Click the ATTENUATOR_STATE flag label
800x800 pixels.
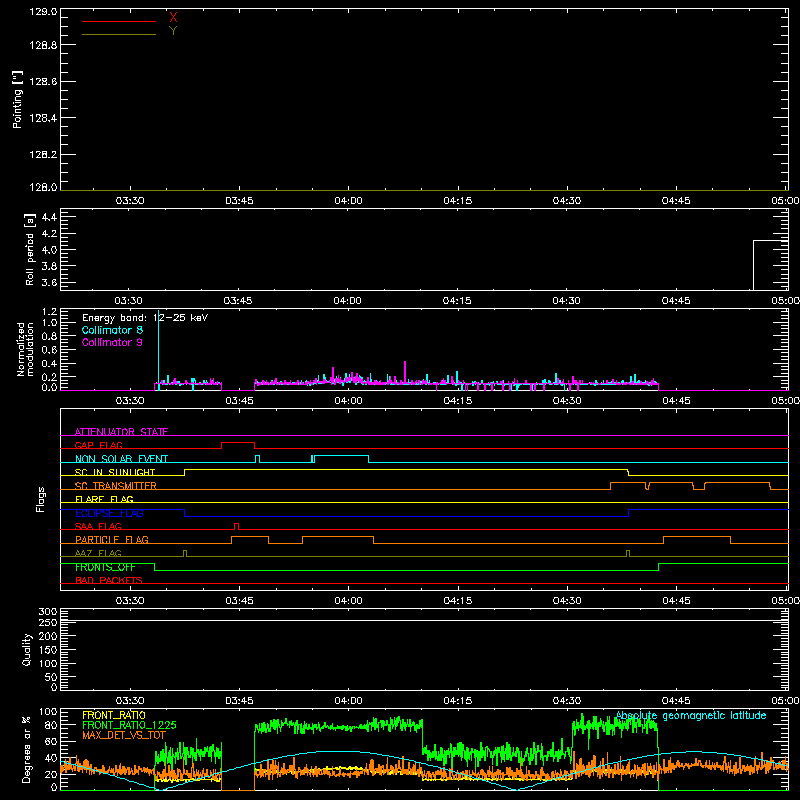click(121, 432)
